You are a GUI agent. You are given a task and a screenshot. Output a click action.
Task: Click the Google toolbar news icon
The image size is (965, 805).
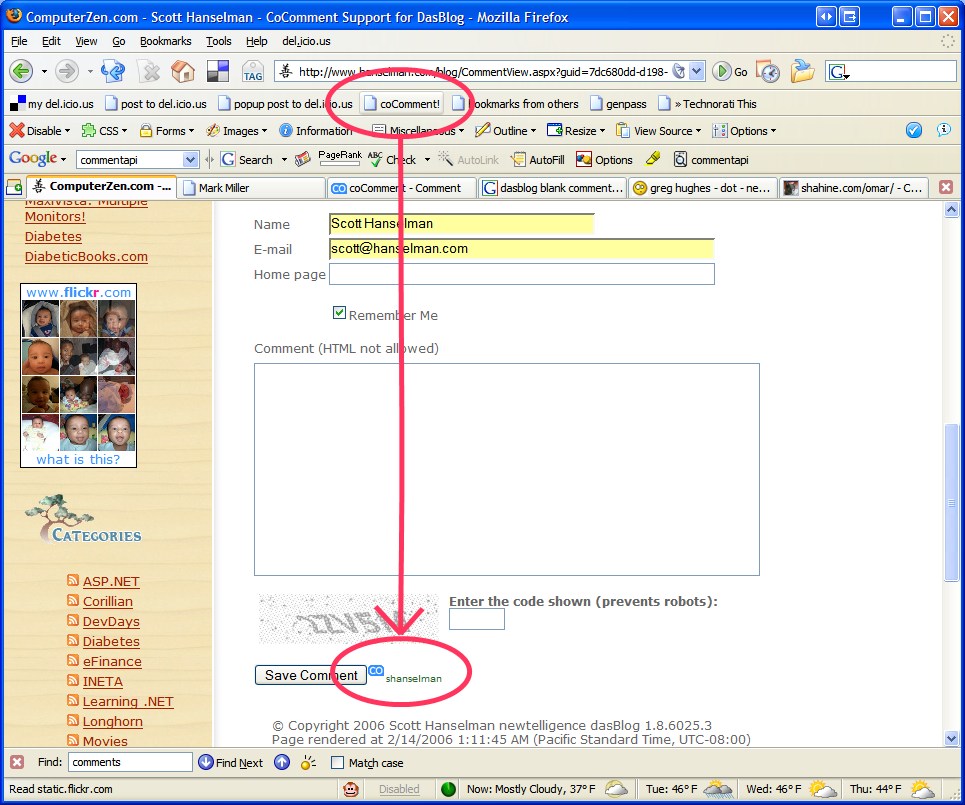pyautogui.click(x=302, y=159)
